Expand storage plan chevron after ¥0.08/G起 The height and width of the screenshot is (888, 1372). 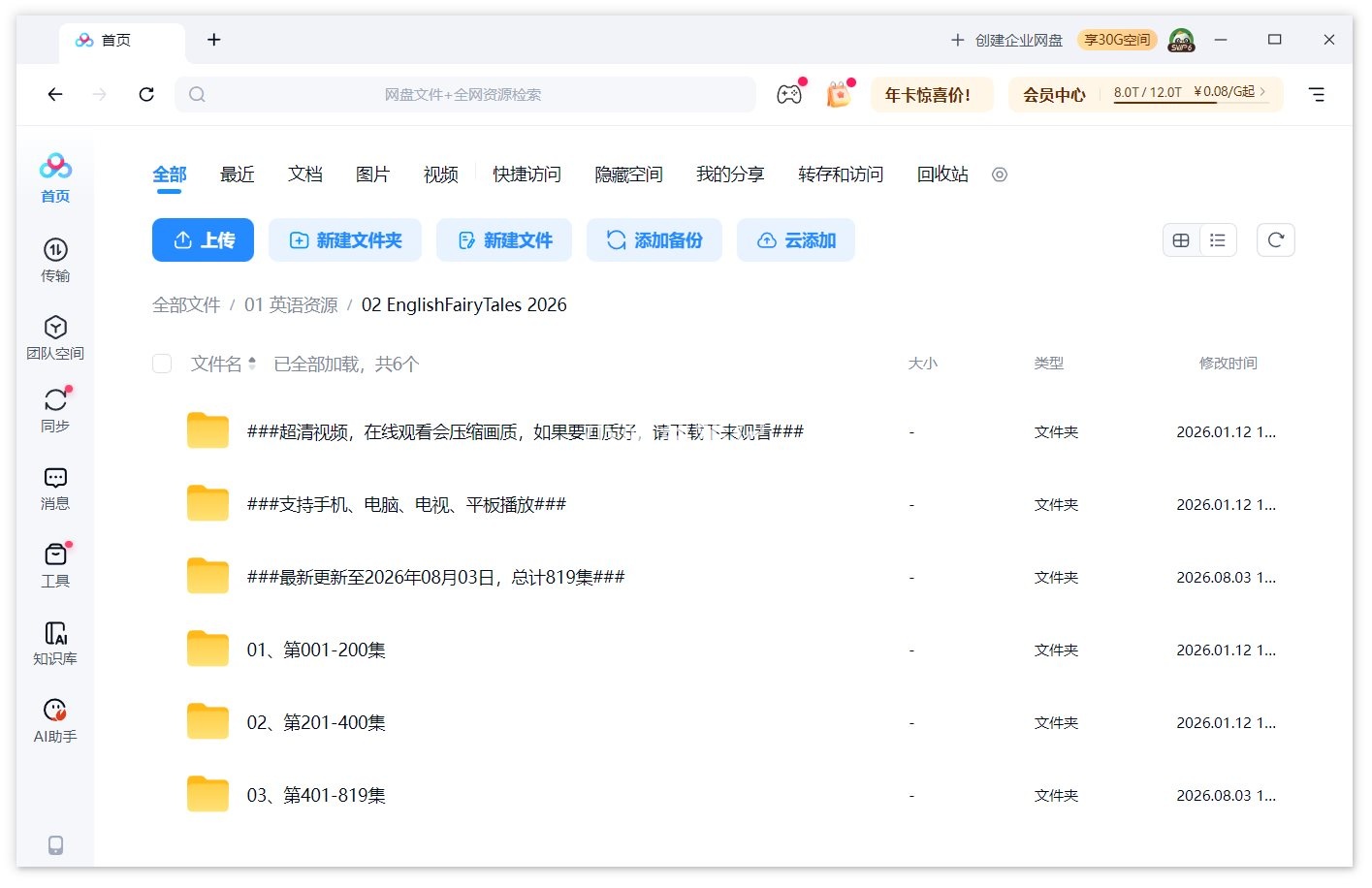tap(1262, 91)
